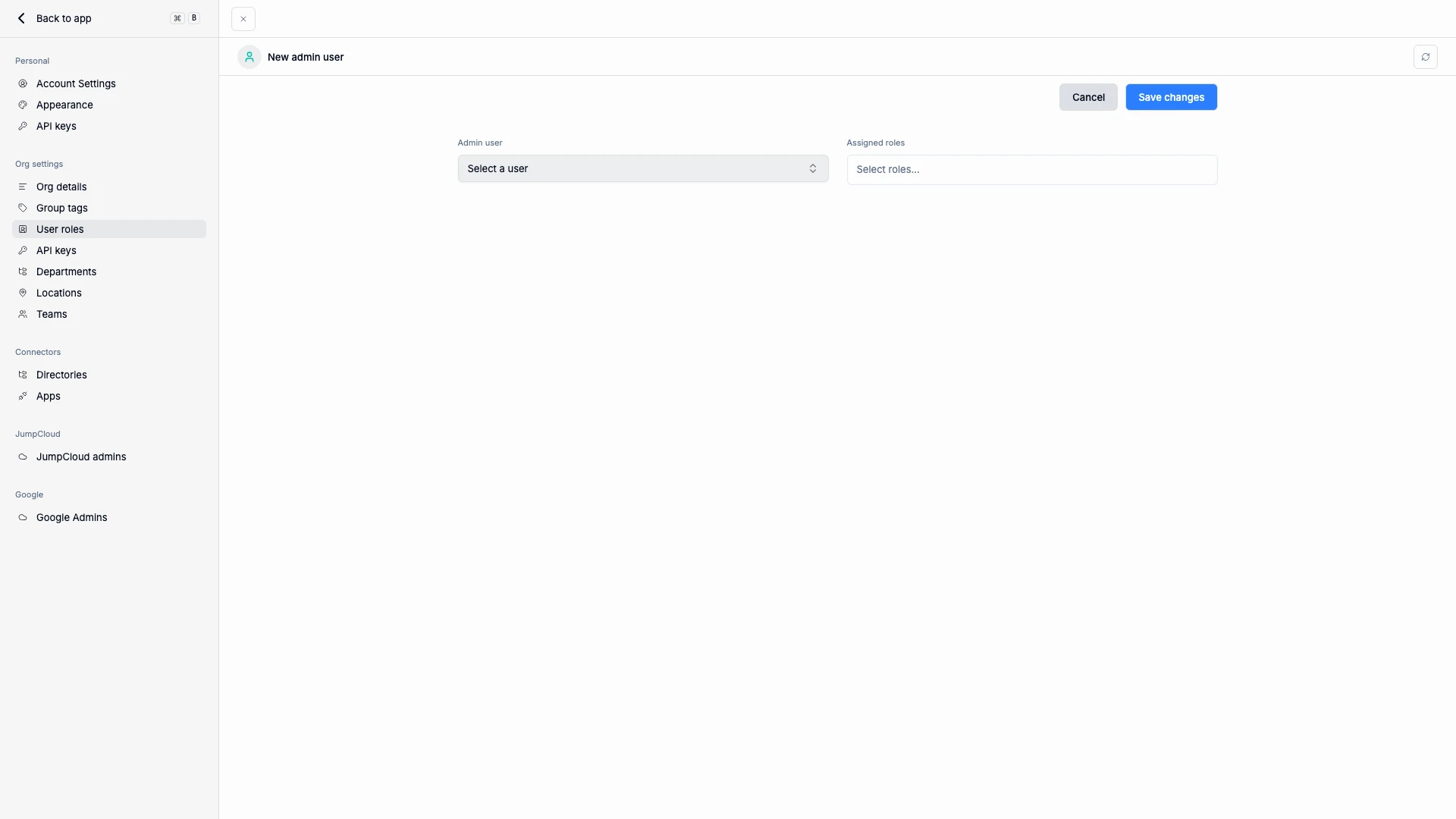
Task: Click the Save changes button
Action: click(1171, 97)
